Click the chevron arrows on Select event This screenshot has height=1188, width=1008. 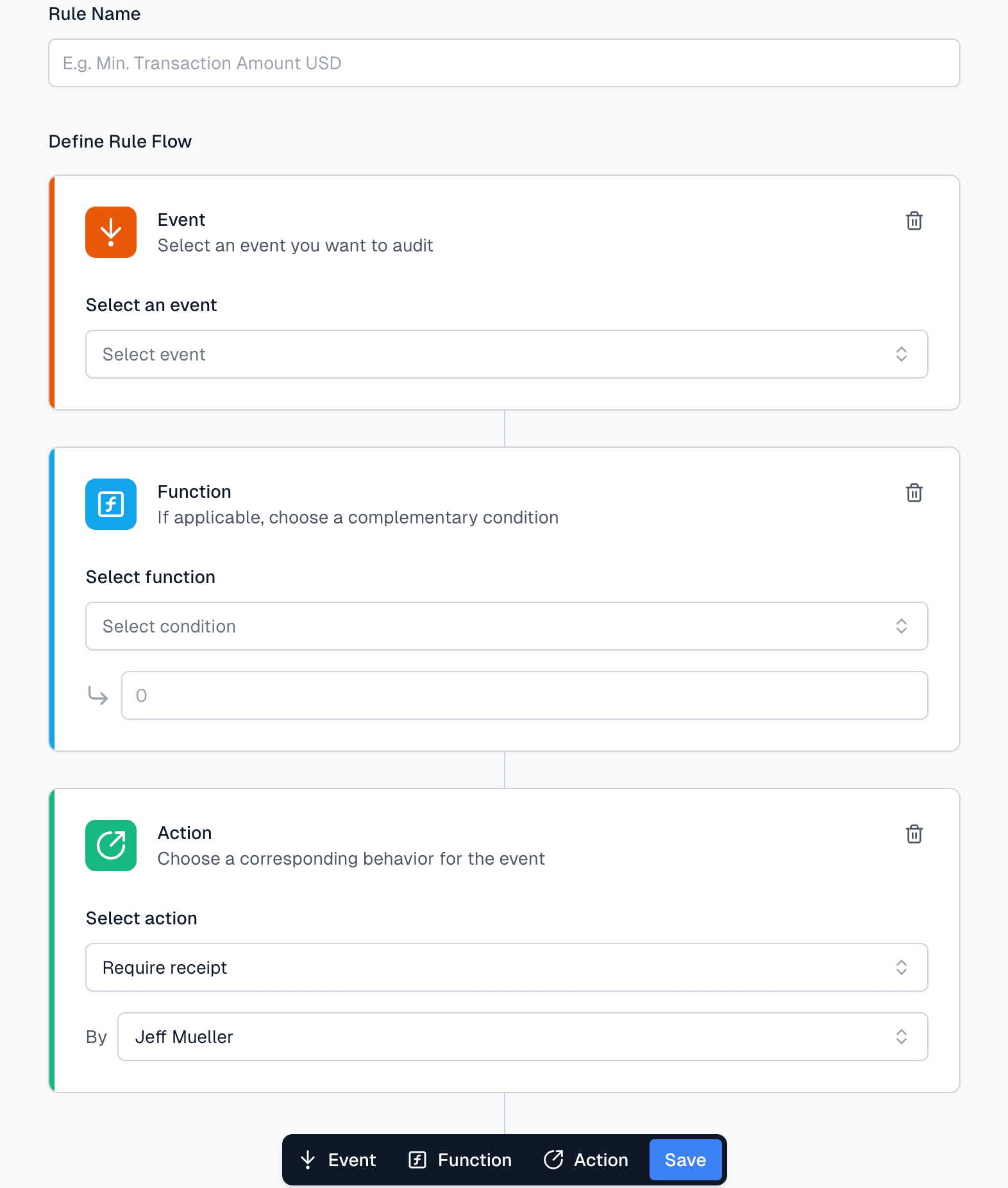pos(901,354)
